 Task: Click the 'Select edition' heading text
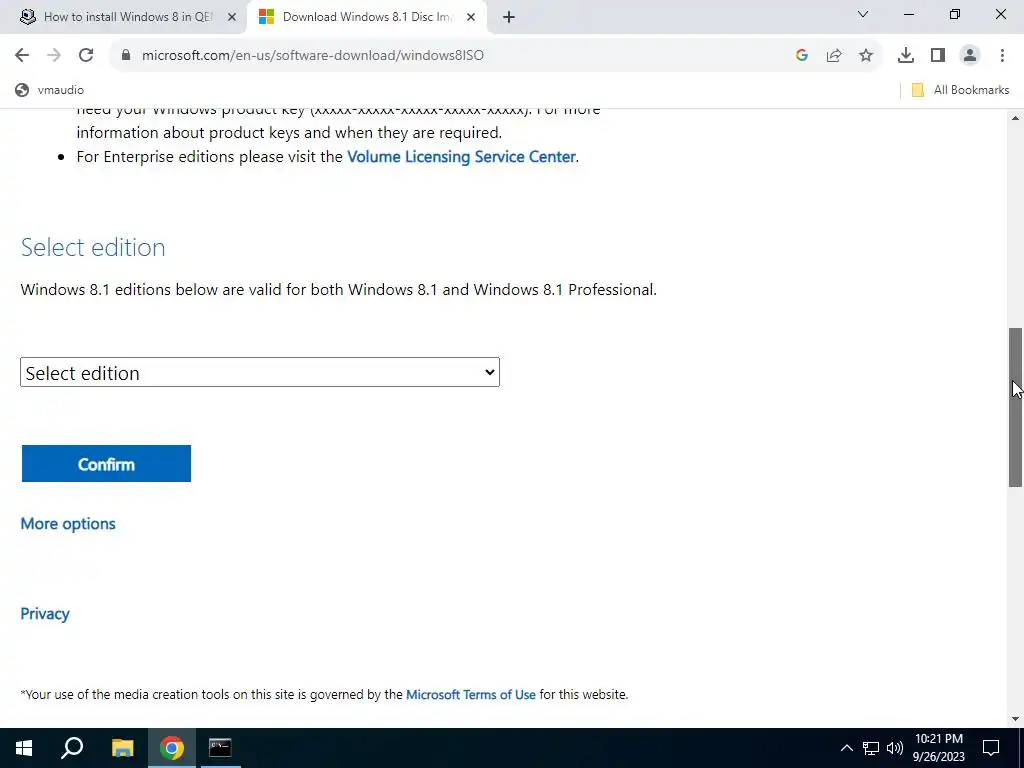[x=93, y=248]
